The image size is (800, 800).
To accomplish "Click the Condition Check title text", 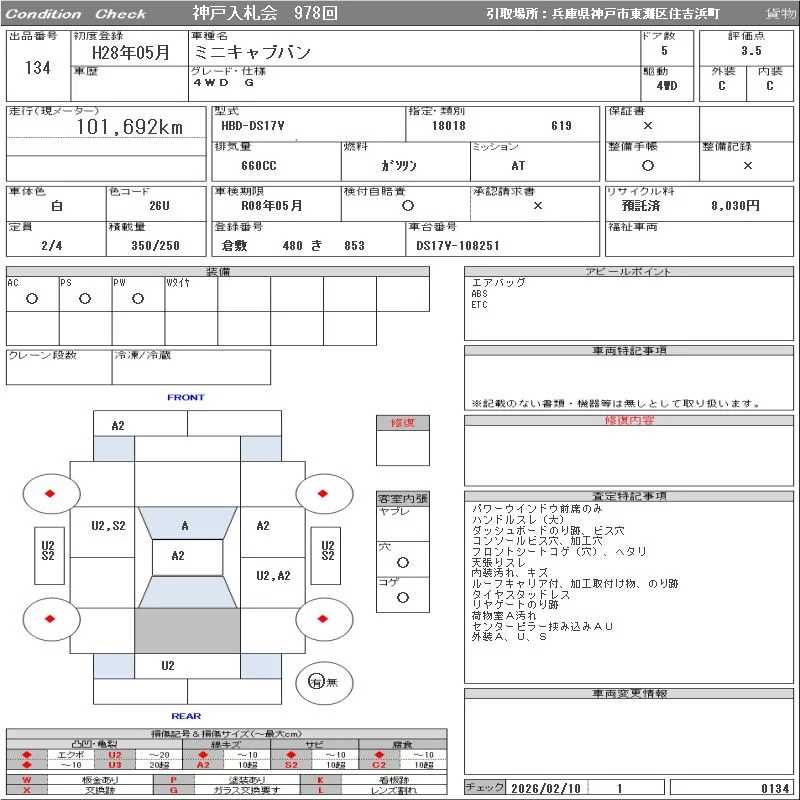I will coord(76,14).
